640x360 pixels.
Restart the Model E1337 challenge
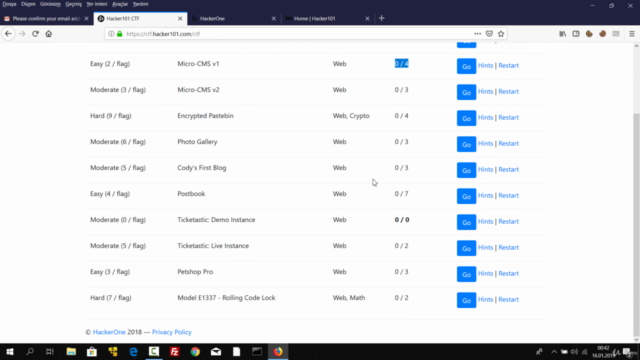tap(509, 300)
